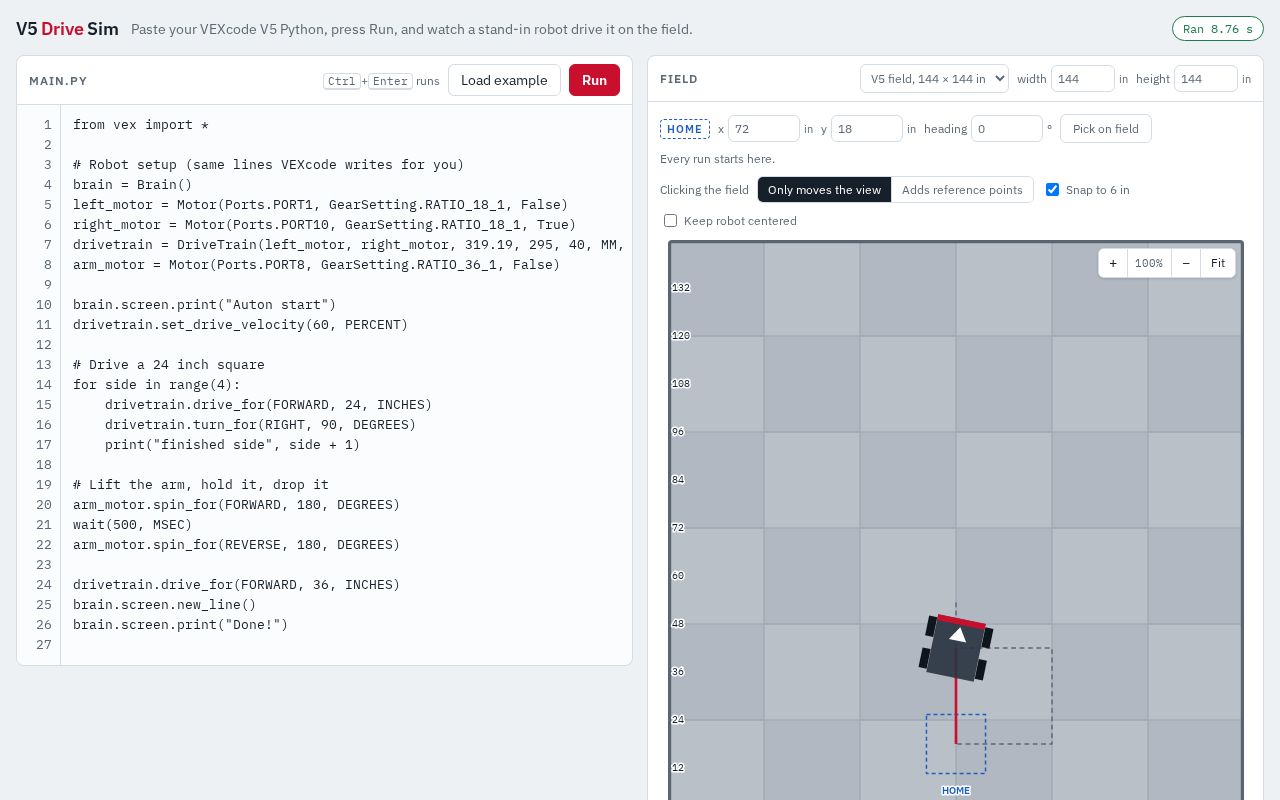The image size is (1280, 800).
Task: Edit the field width input
Action: tap(1083, 79)
